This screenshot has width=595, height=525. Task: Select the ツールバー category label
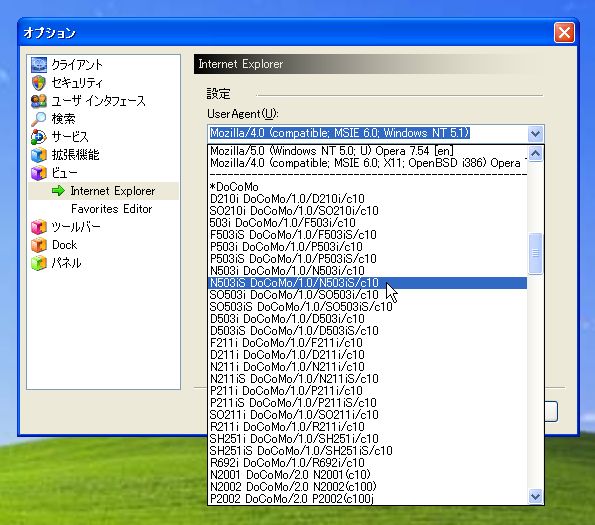pos(76,227)
